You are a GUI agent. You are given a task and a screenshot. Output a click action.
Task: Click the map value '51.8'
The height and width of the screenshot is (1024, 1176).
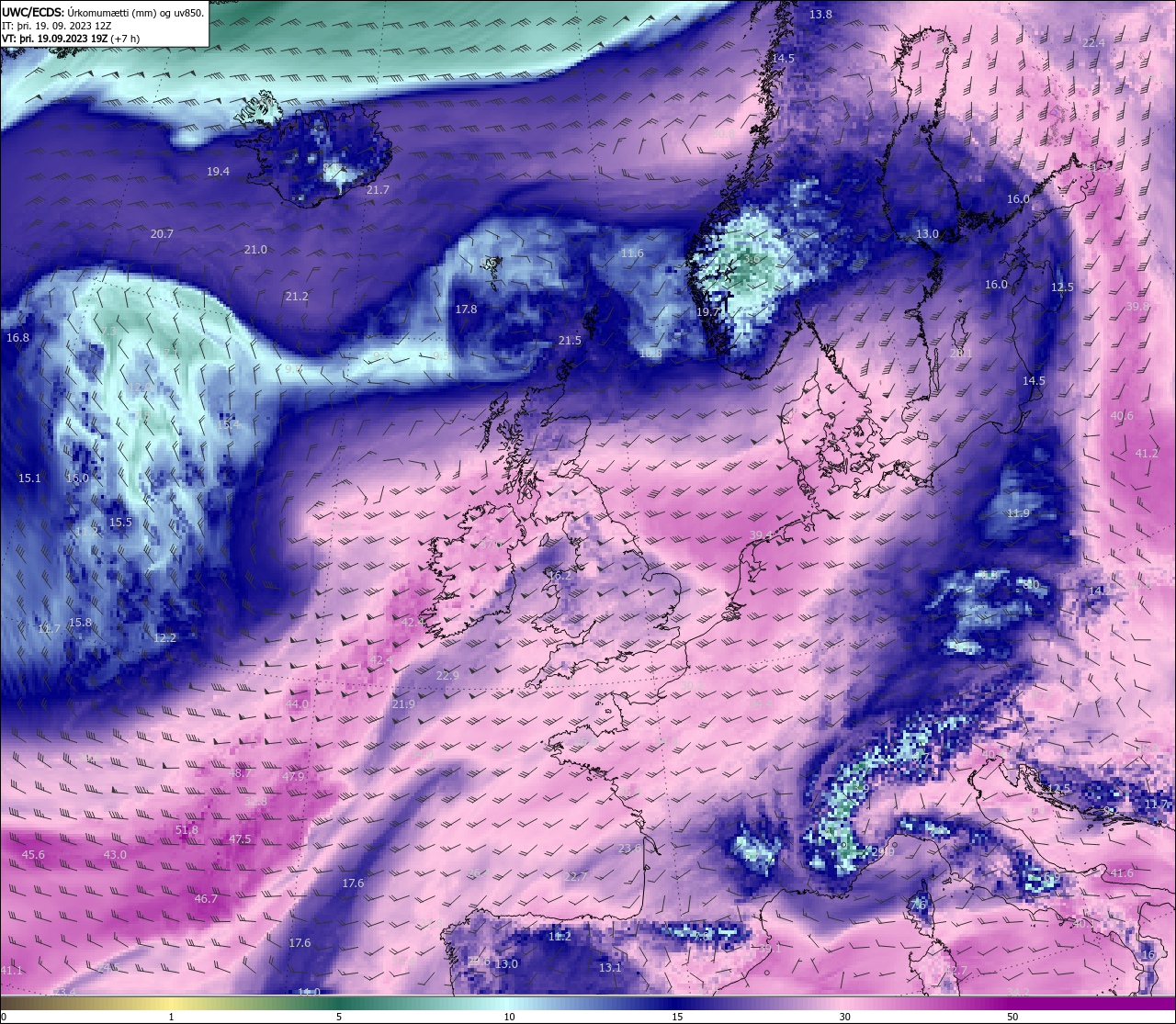187,830
